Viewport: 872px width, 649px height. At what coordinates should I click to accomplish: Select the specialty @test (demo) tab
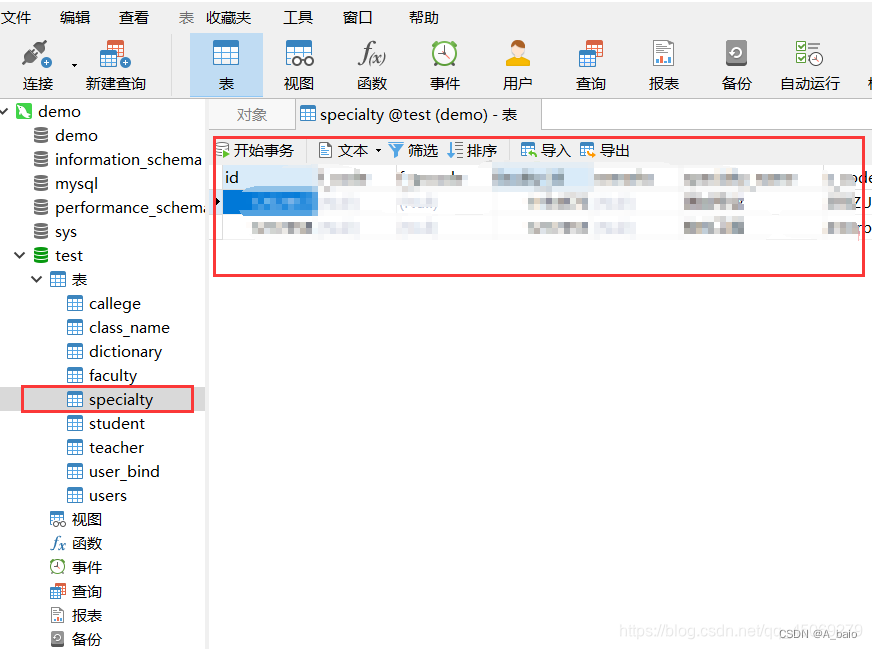pos(419,115)
